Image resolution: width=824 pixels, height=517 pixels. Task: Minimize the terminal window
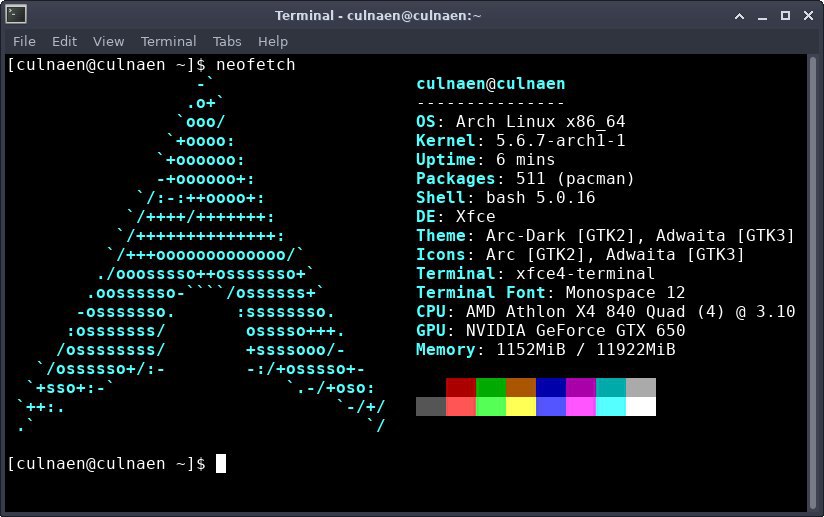click(x=762, y=17)
